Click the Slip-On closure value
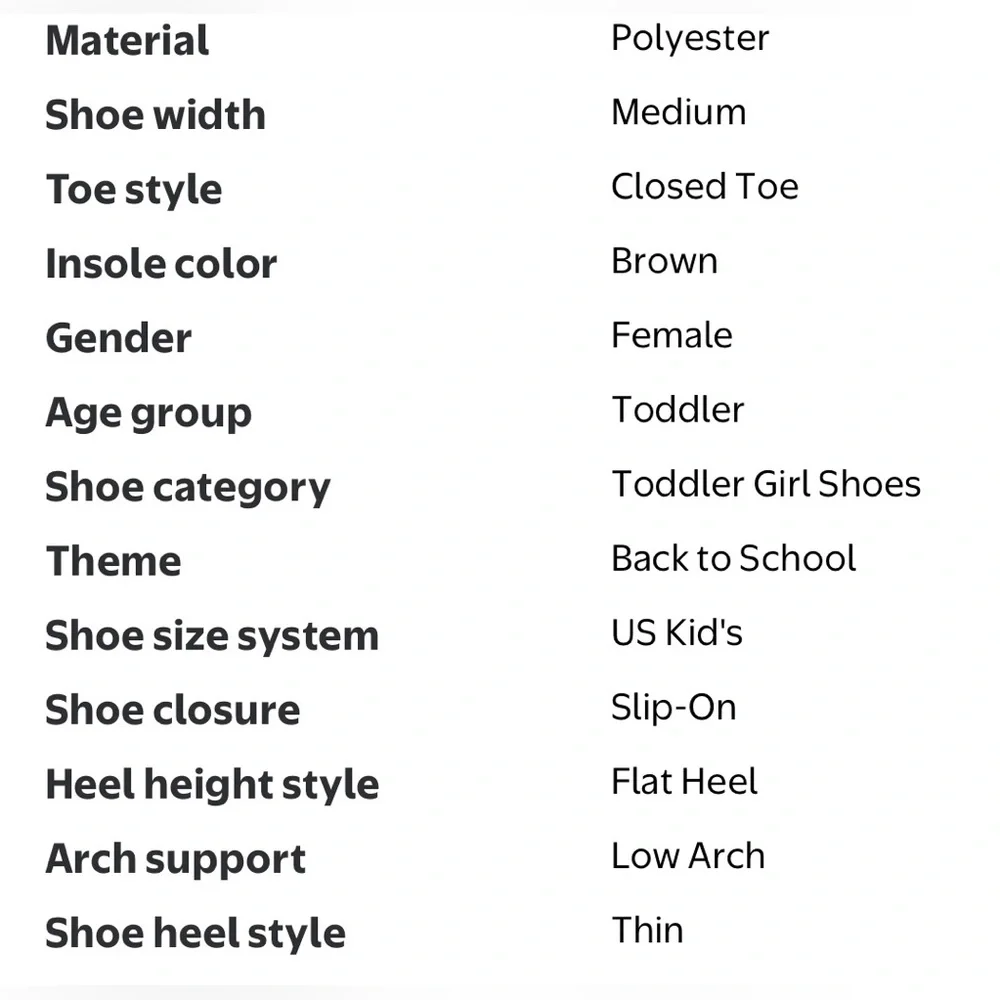 click(x=674, y=707)
